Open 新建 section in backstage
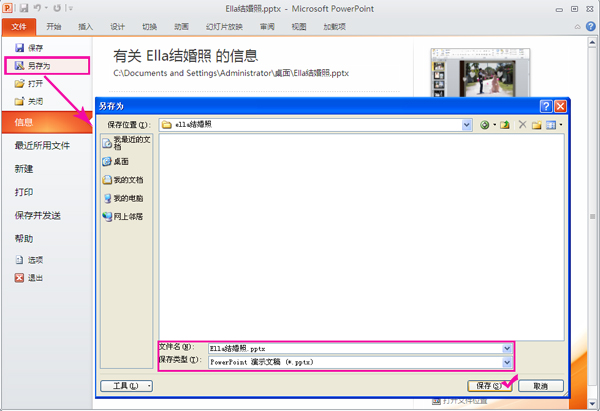The image size is (600, 411). (24, 169)
